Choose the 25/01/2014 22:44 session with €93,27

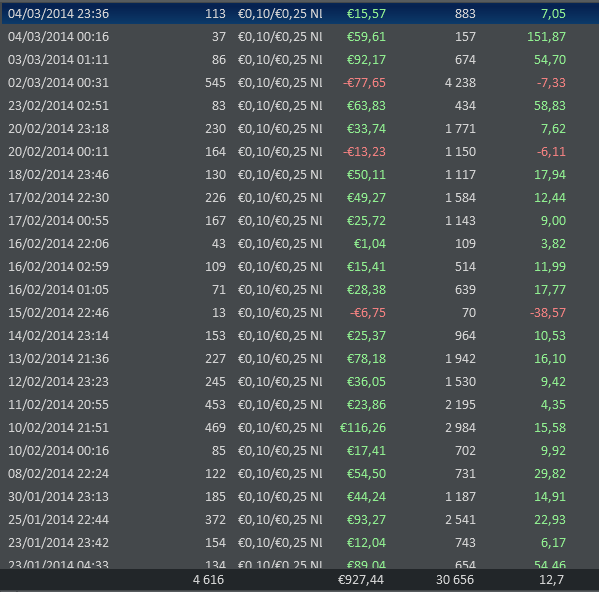300,519
